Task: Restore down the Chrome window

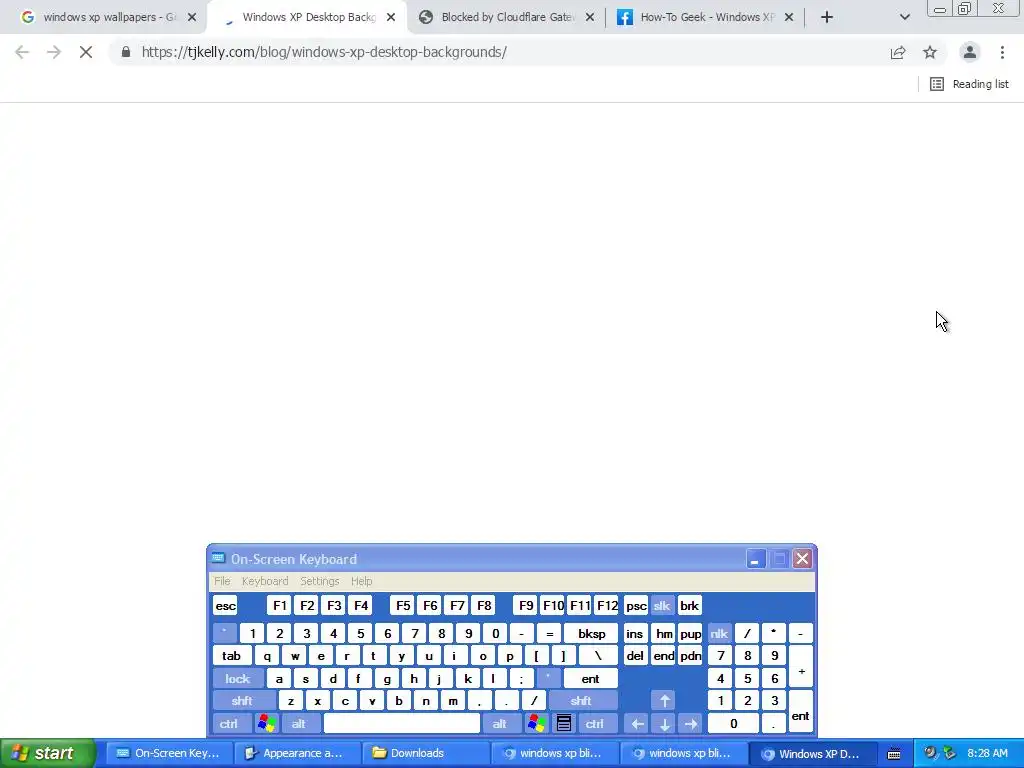Action: pos(965,8)
